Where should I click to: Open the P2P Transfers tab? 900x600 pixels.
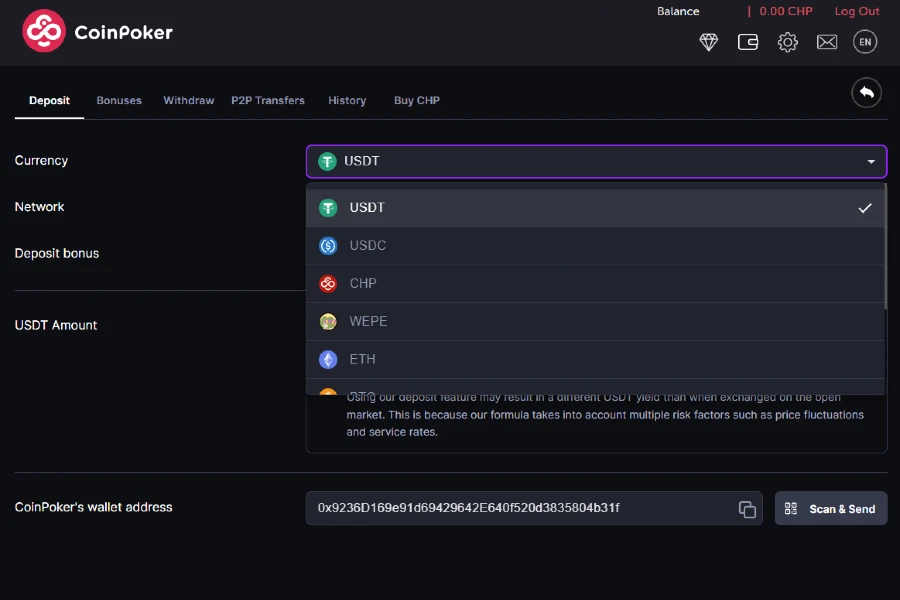268,100
